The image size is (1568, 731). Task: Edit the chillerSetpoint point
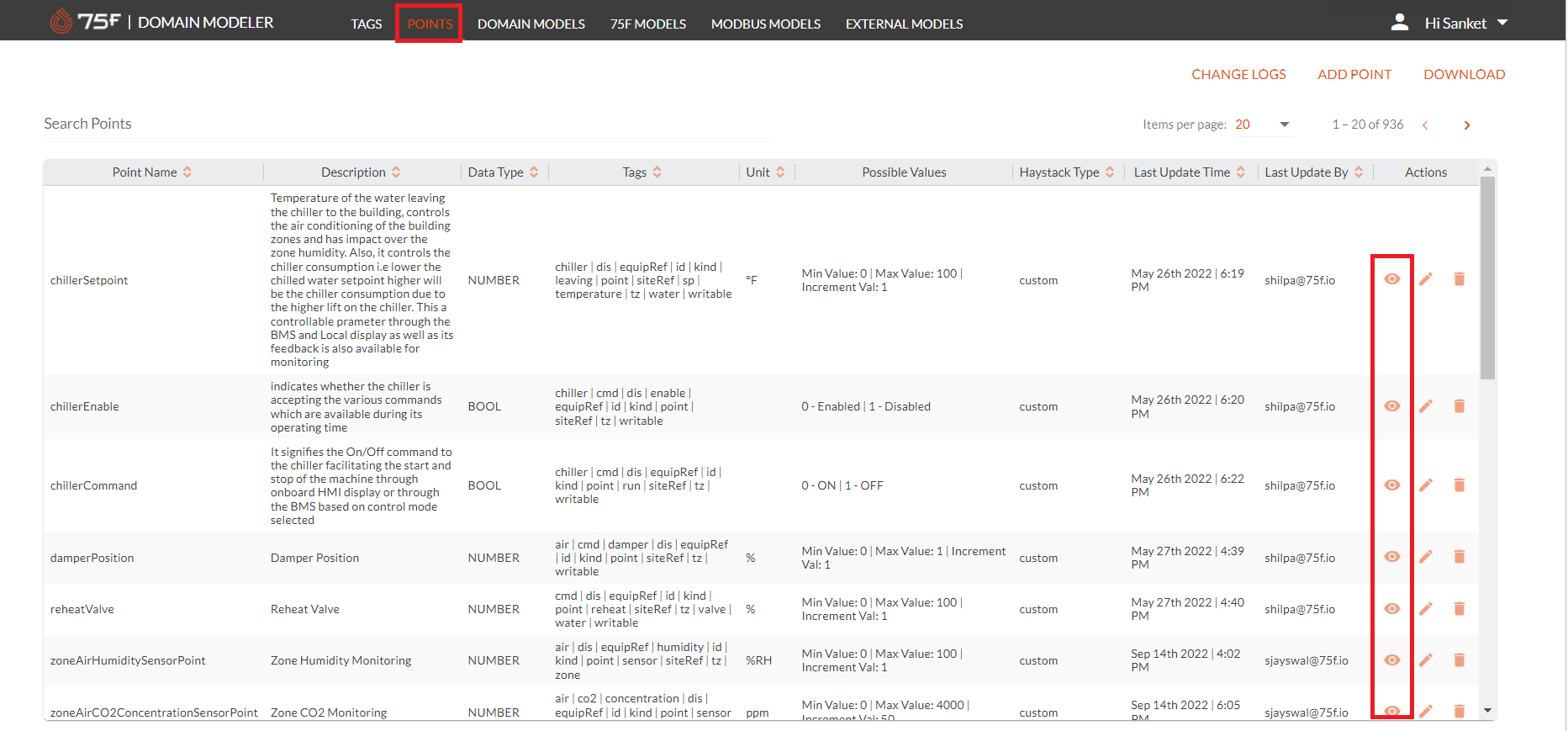[1426, 279]
